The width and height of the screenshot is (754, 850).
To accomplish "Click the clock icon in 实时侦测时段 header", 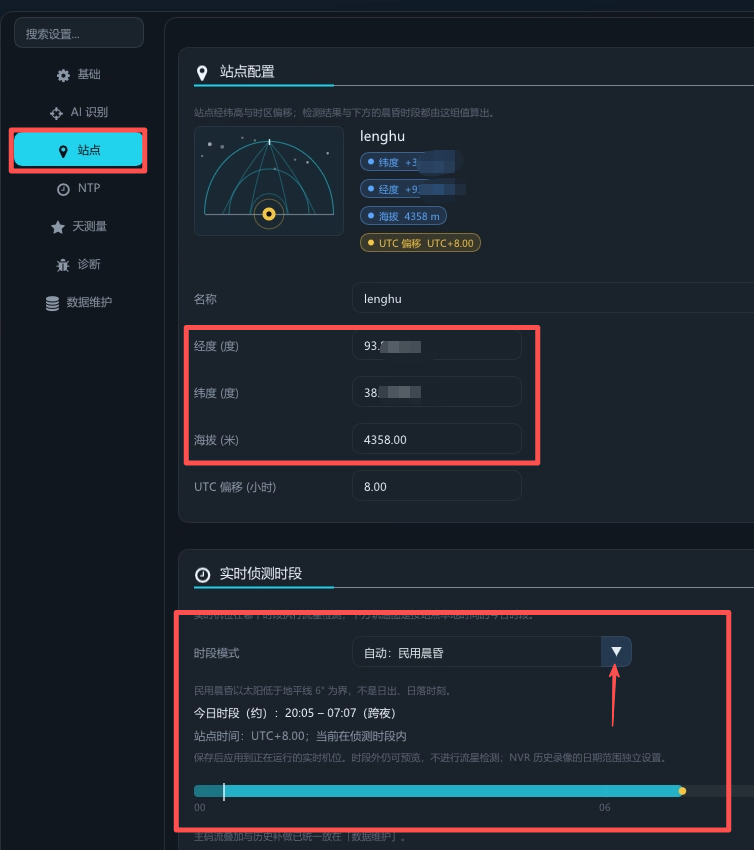I will coord(203,575).
